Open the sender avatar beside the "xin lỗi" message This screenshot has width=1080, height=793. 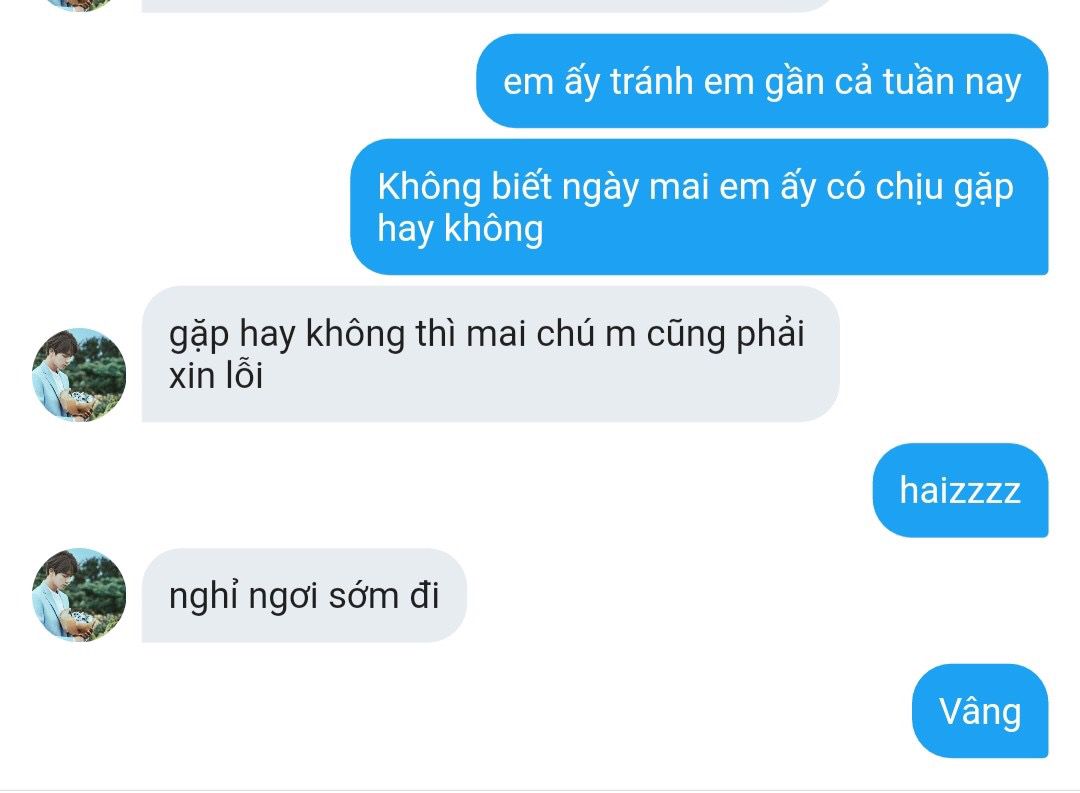point(79,375)
